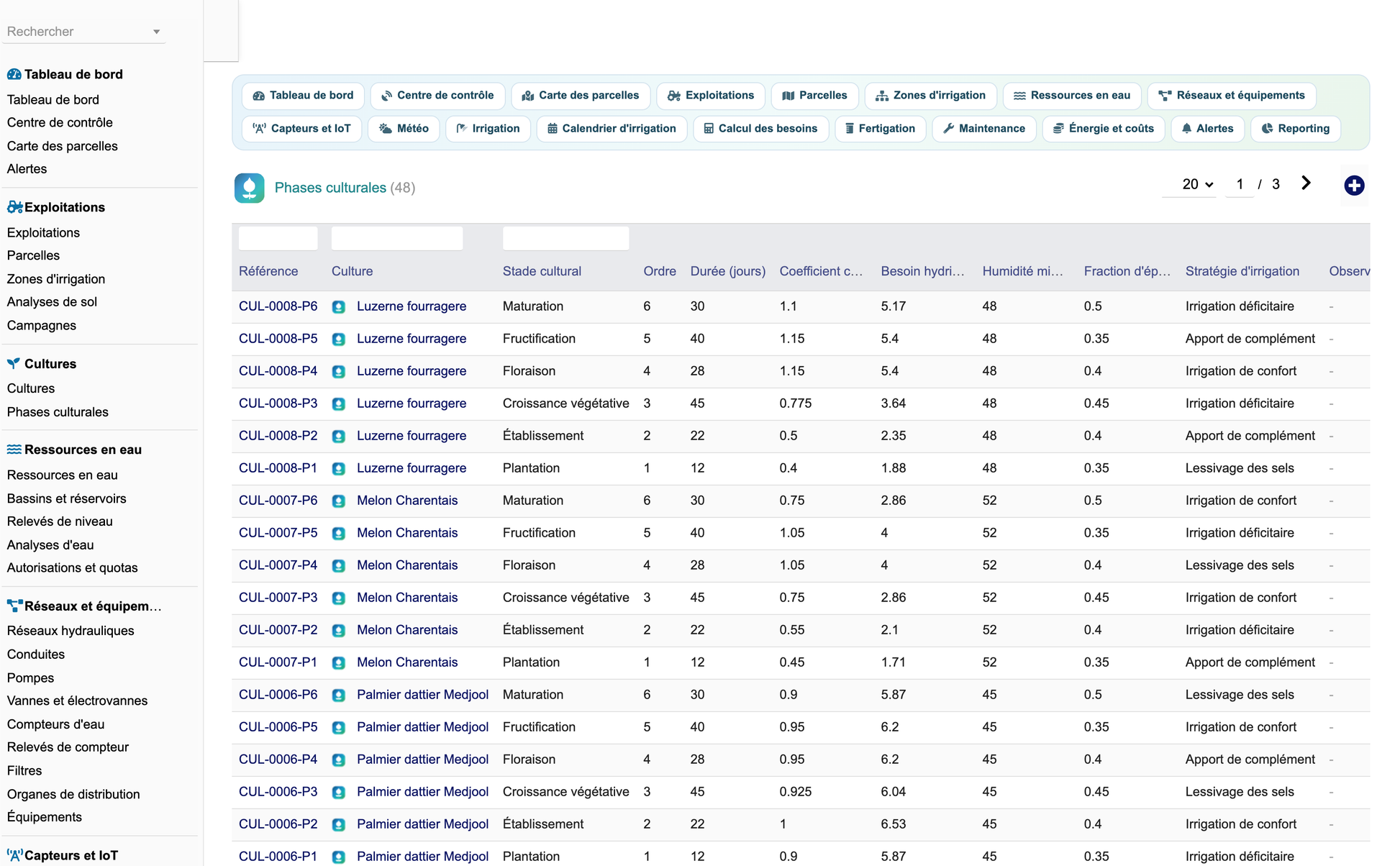Click the Phases culturales page title

point(330,188)
